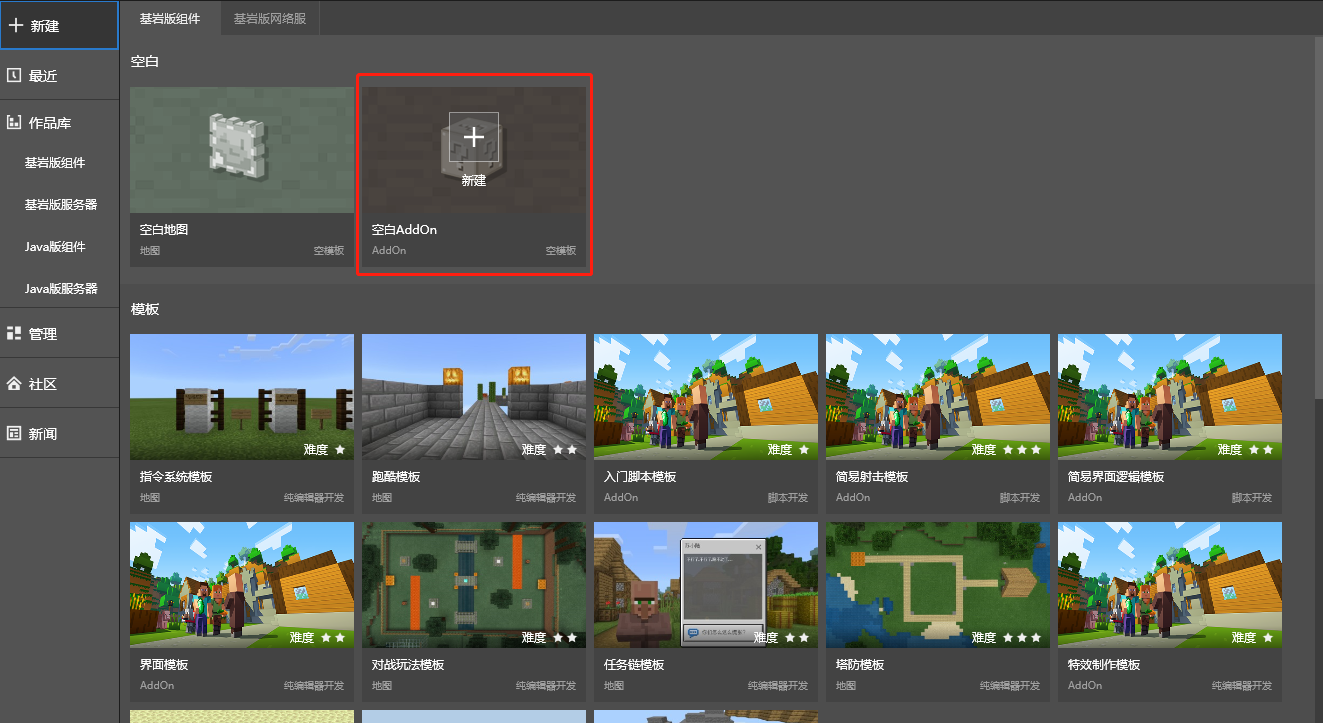Click the 对战玩法模板 title text
The height and width of the screenshot is (723, 1323).
point(408,665)
